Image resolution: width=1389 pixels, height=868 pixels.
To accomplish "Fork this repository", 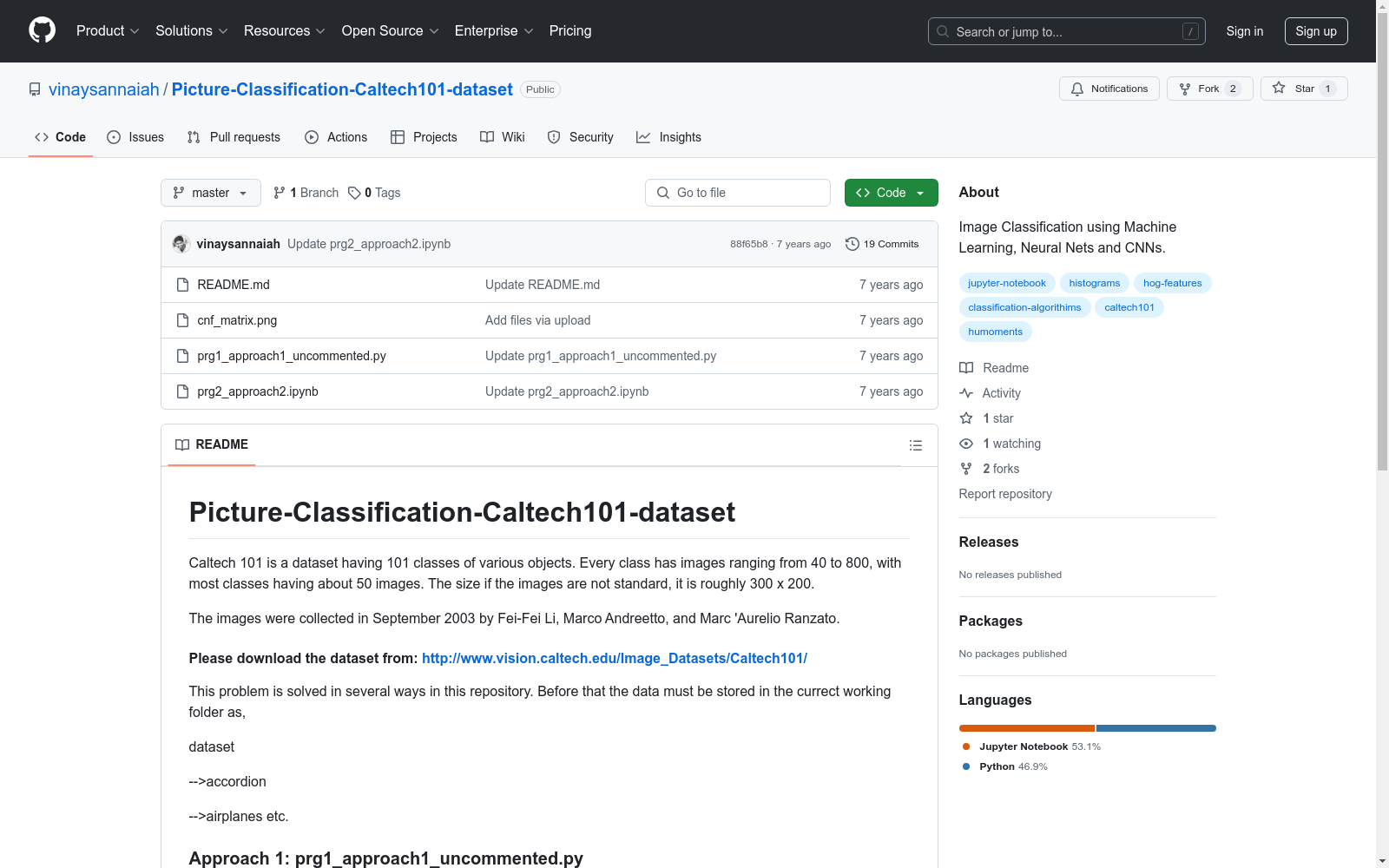I will click(1209, 89).
